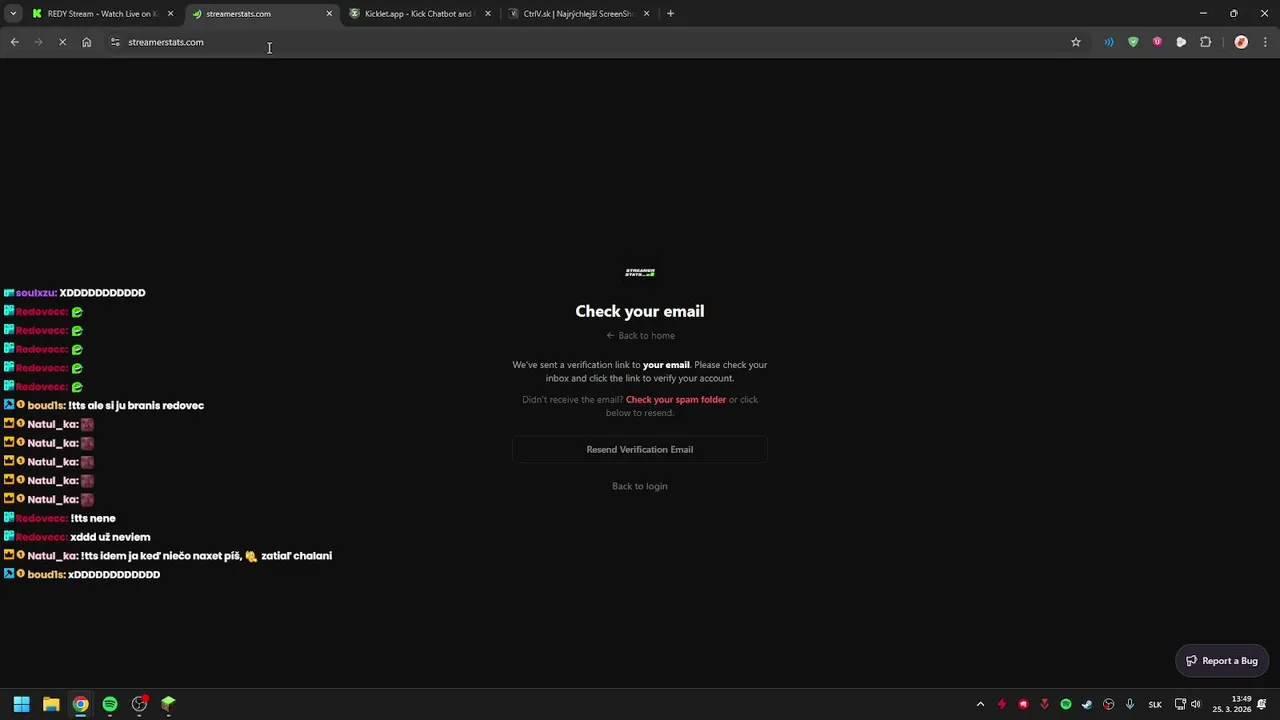Open File Explorer from the taskbar

point(51,704)
